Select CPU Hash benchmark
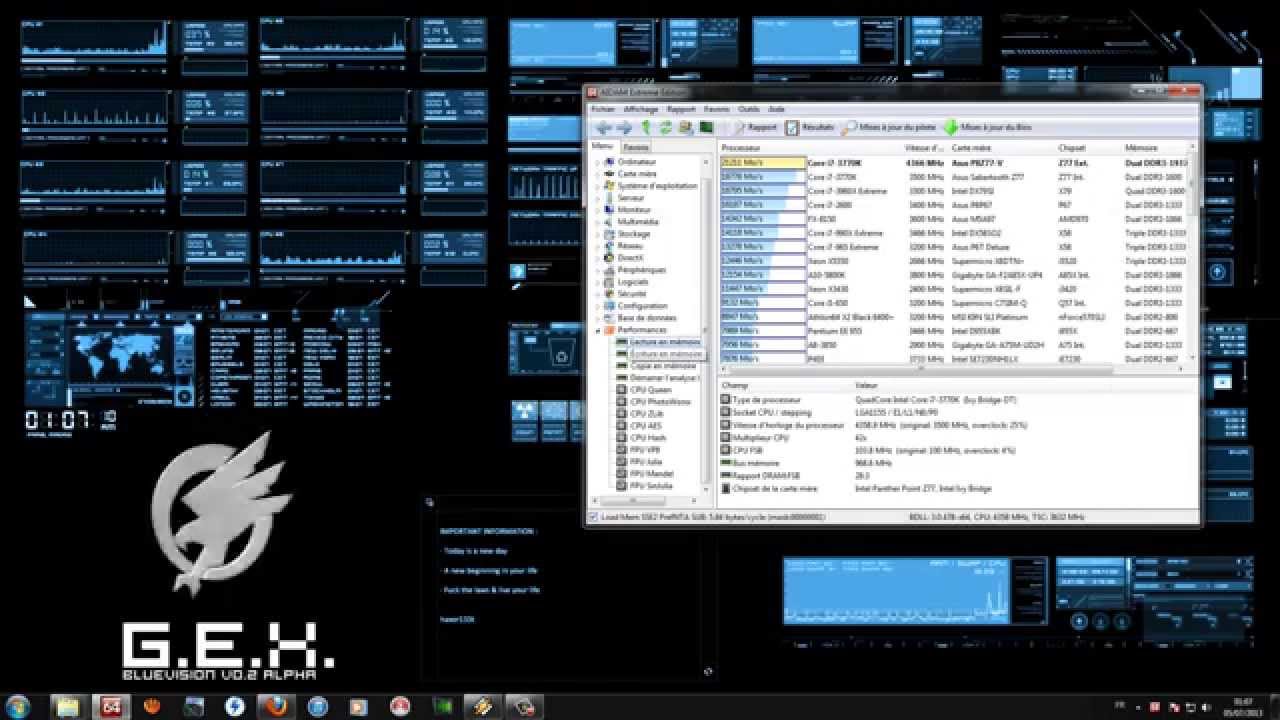 point(648,438)
